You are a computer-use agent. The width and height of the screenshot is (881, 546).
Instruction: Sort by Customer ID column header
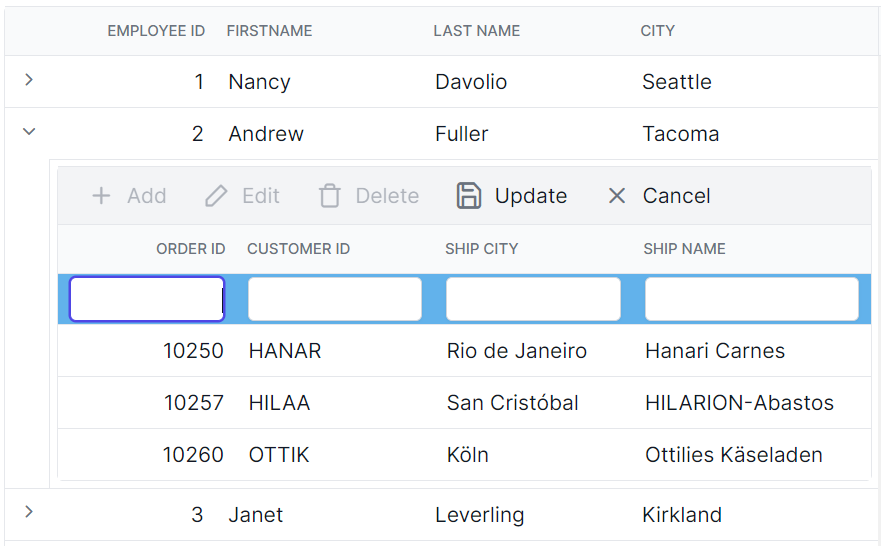click(298, 249)
